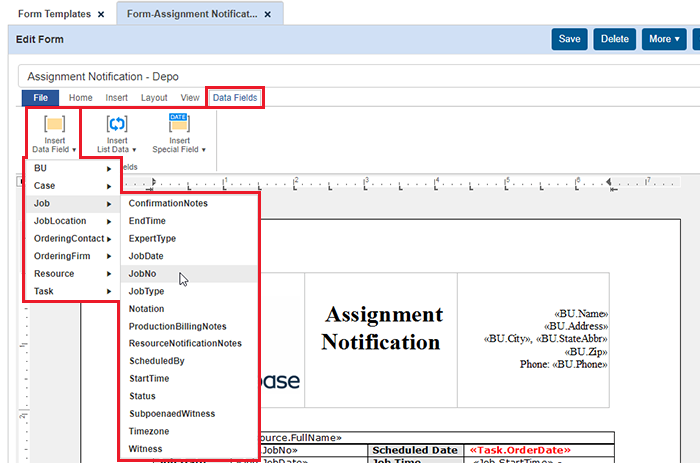Expand the Task data field submenu

pos(72,291)
